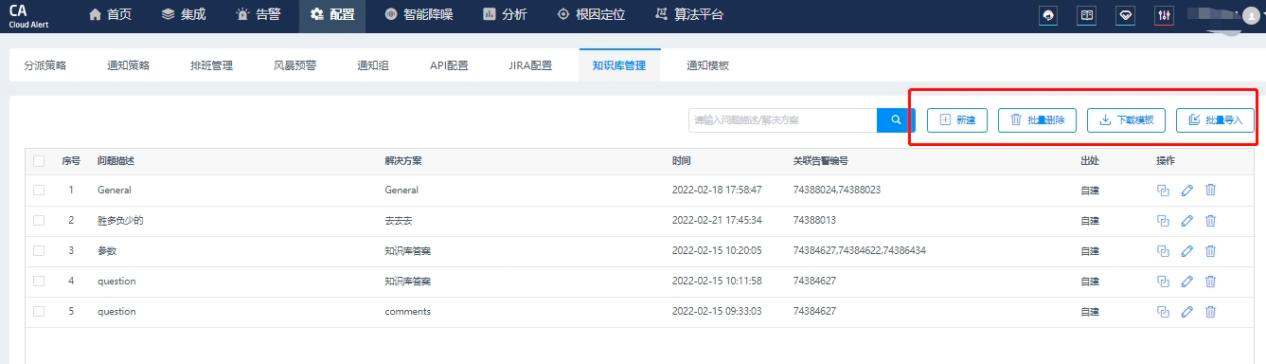Click alert number 74388013
Viewport: 1266px width, 364px height.
coord(814,220)
